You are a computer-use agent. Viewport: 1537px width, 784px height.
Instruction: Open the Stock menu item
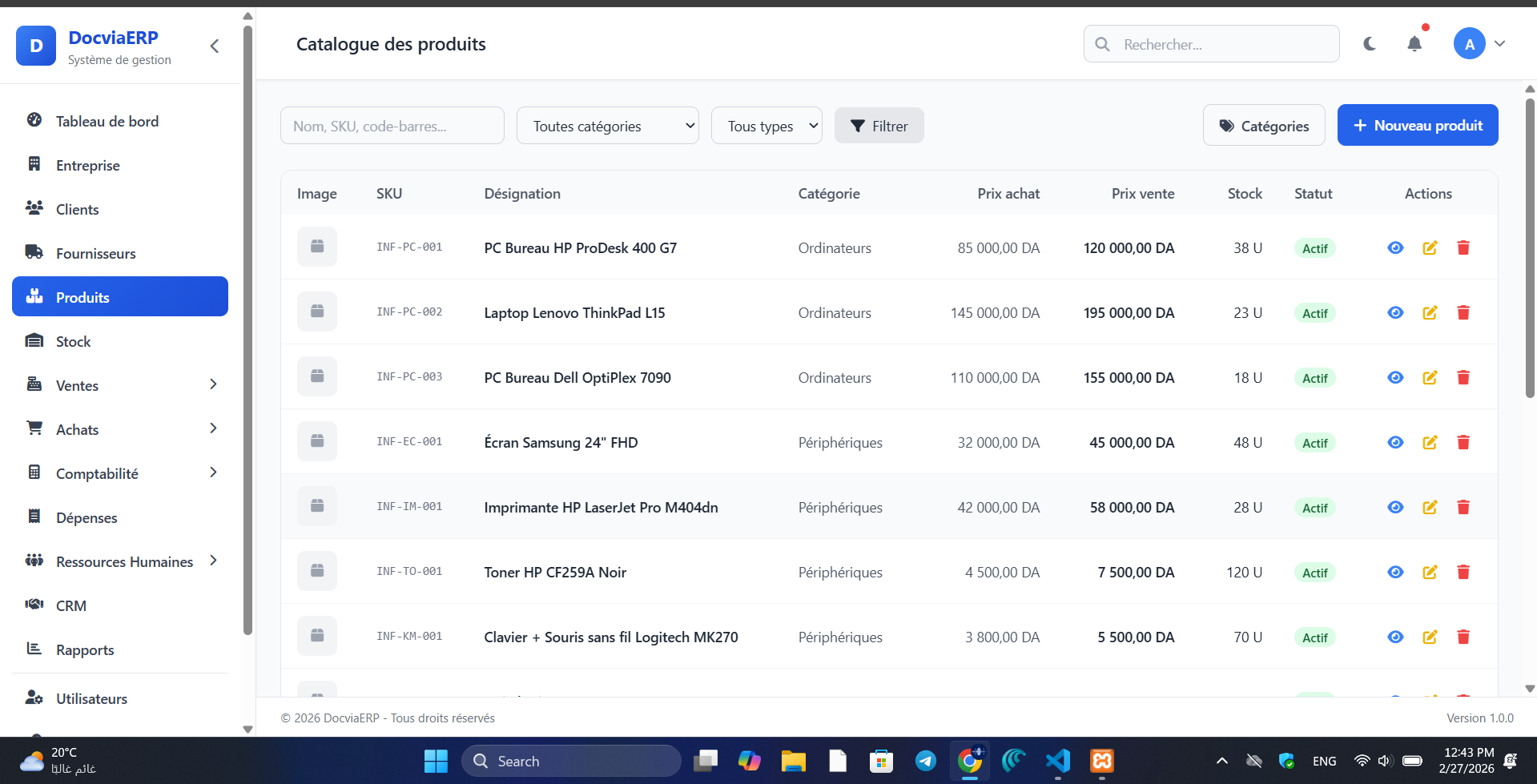point(74,341)
